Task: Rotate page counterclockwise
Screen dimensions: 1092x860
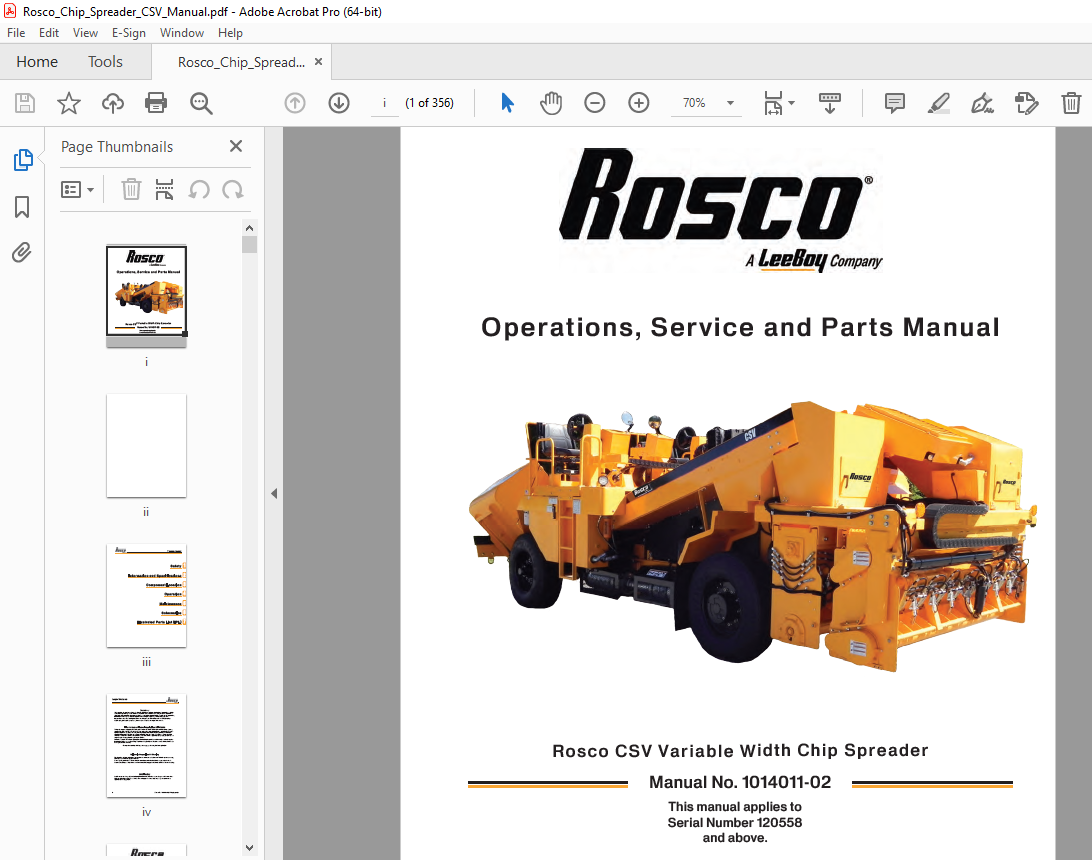Action: (x=199, y=189)
